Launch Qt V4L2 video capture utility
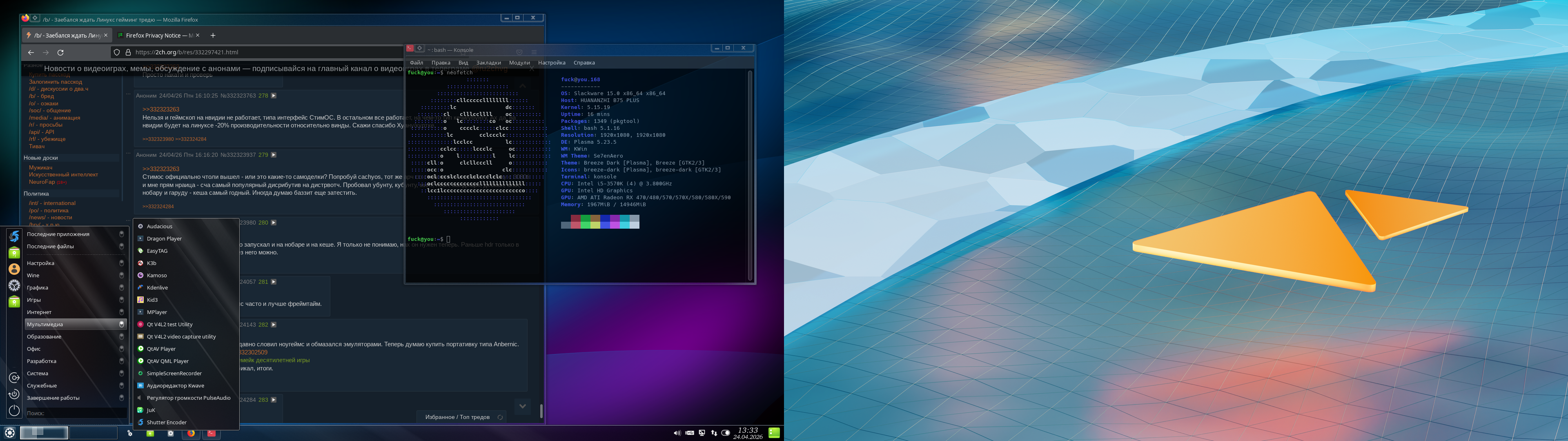Screen dimensions: 1568x441 point(186,336)
